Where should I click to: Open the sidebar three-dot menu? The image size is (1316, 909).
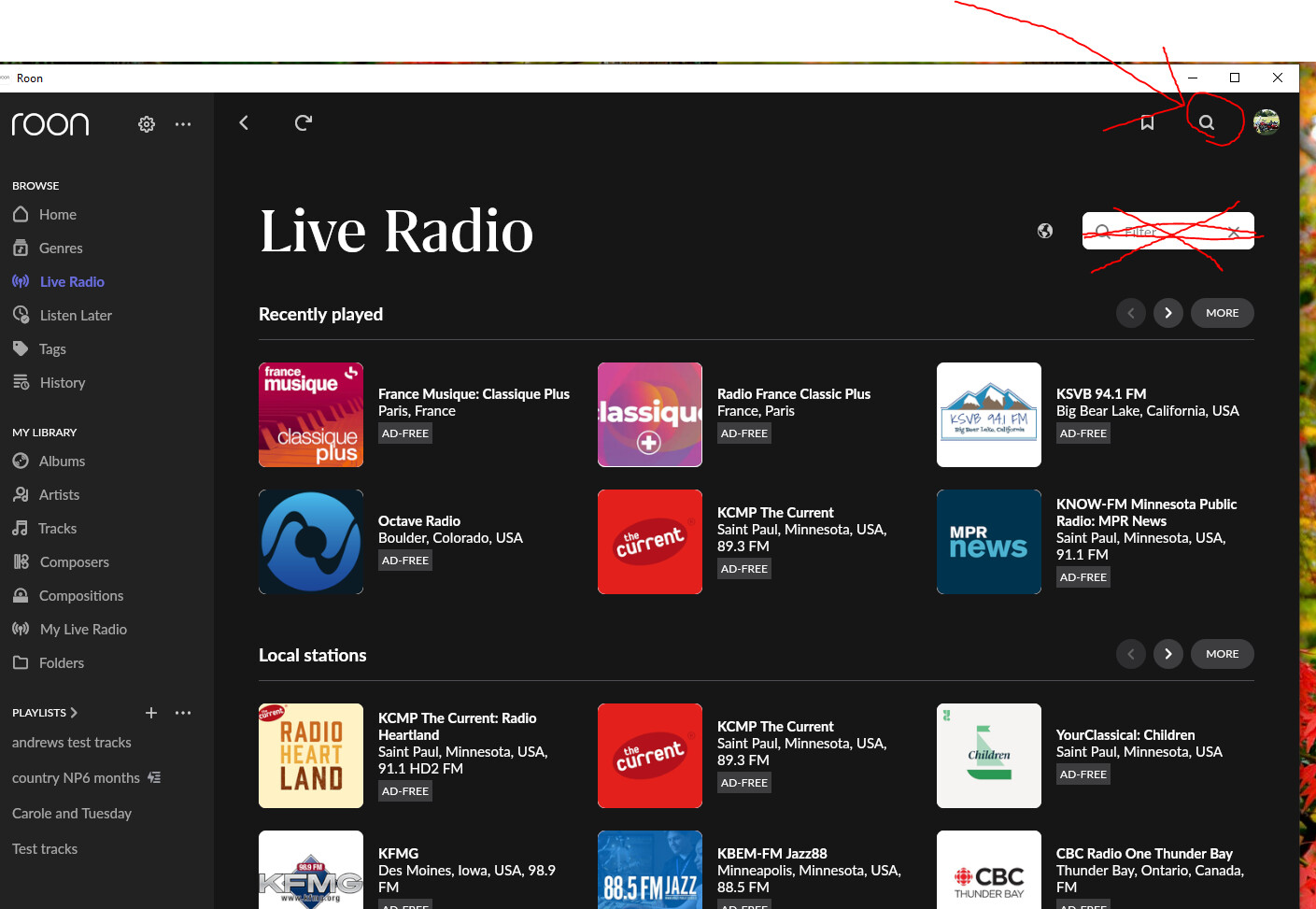point(183,124)
